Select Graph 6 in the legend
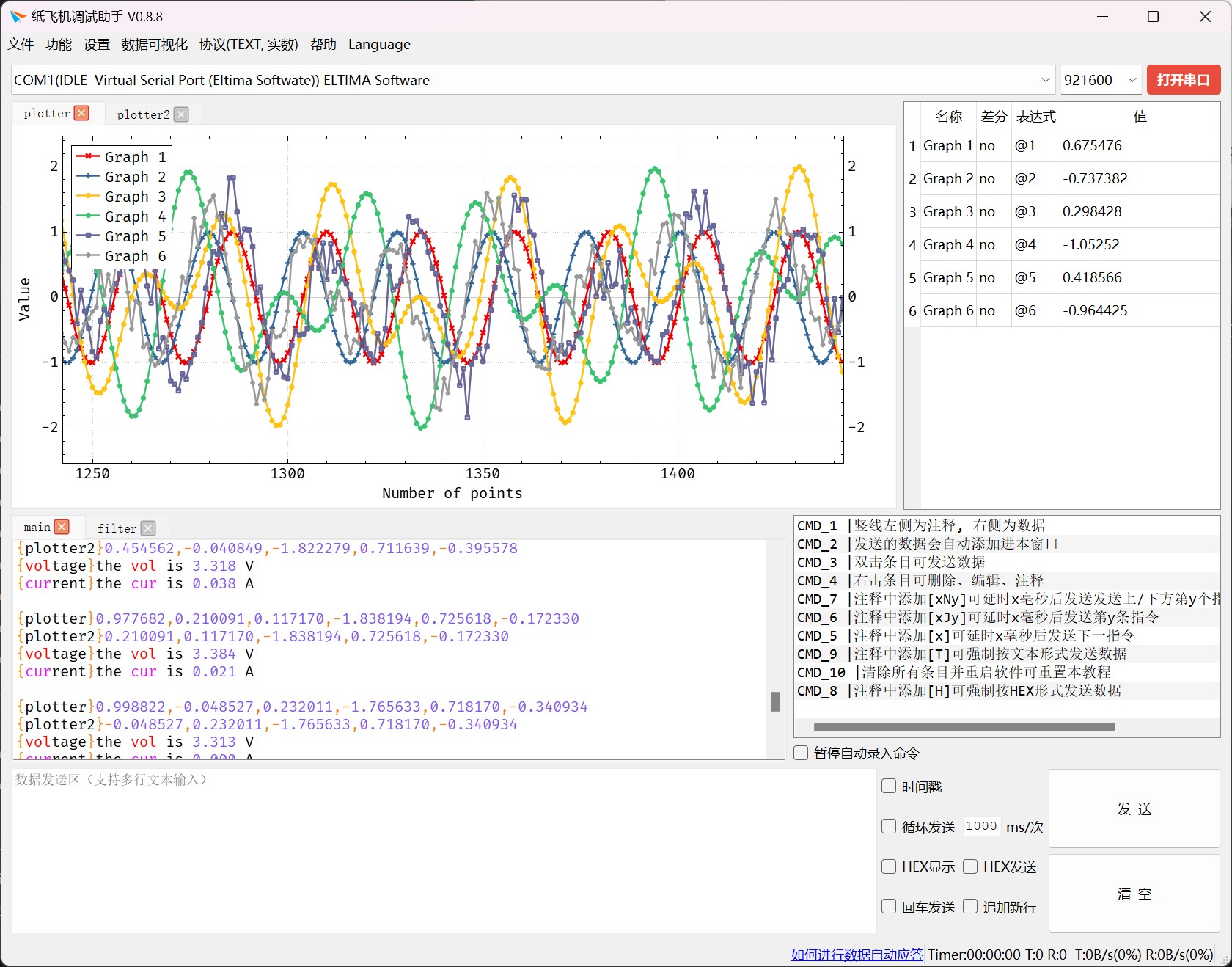 click(122, 256)
